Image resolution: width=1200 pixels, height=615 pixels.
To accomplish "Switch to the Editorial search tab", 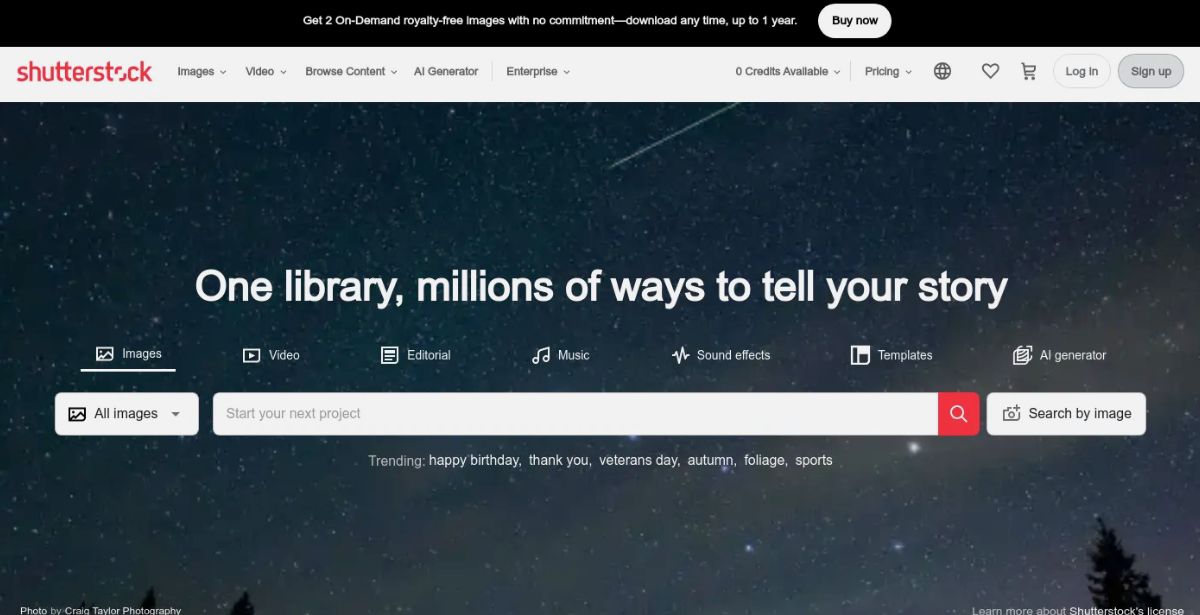I will pyautogui.click(x=416, y=355).
